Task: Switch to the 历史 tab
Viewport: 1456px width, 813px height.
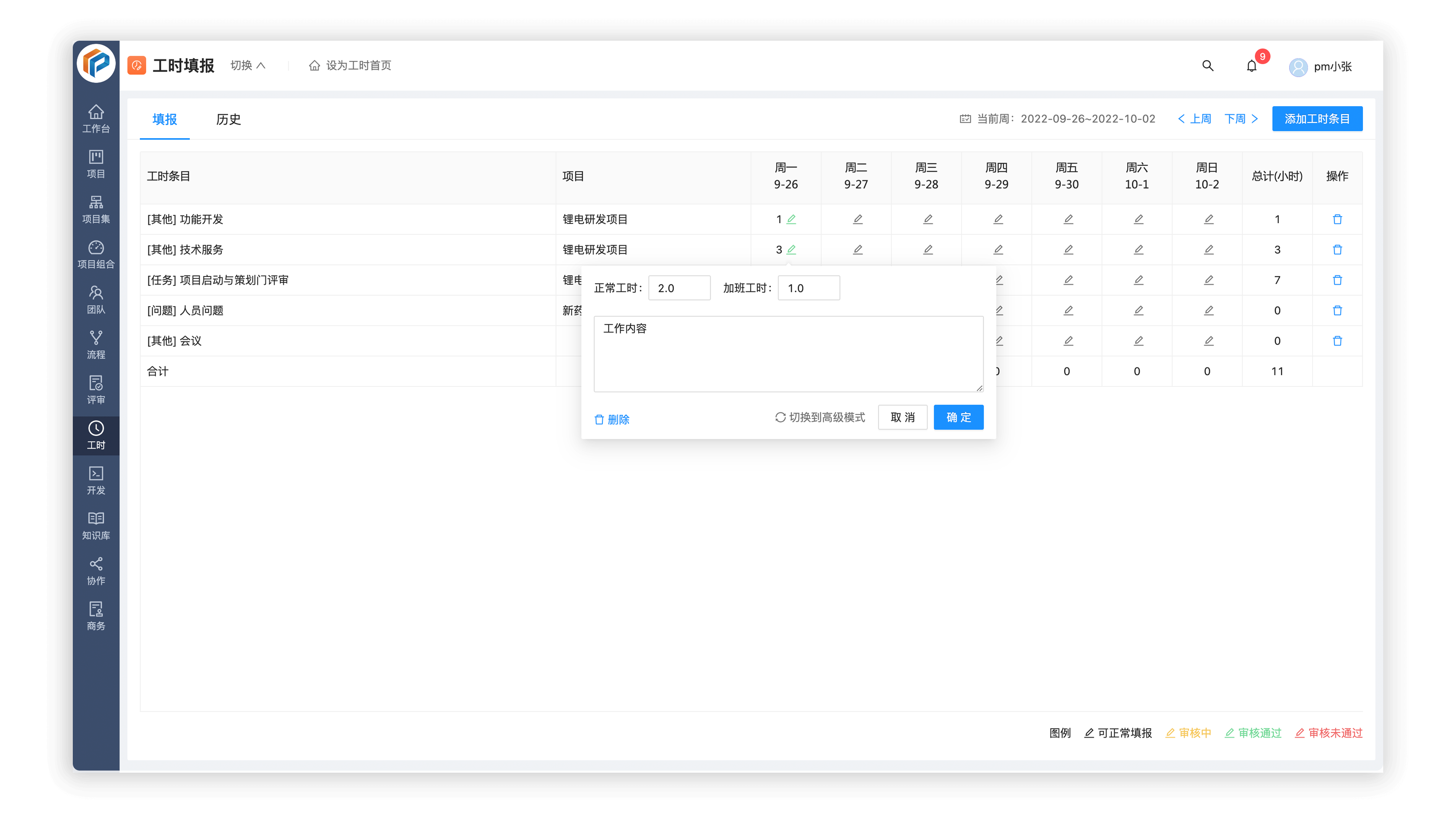Action: [x=228, y=119]
